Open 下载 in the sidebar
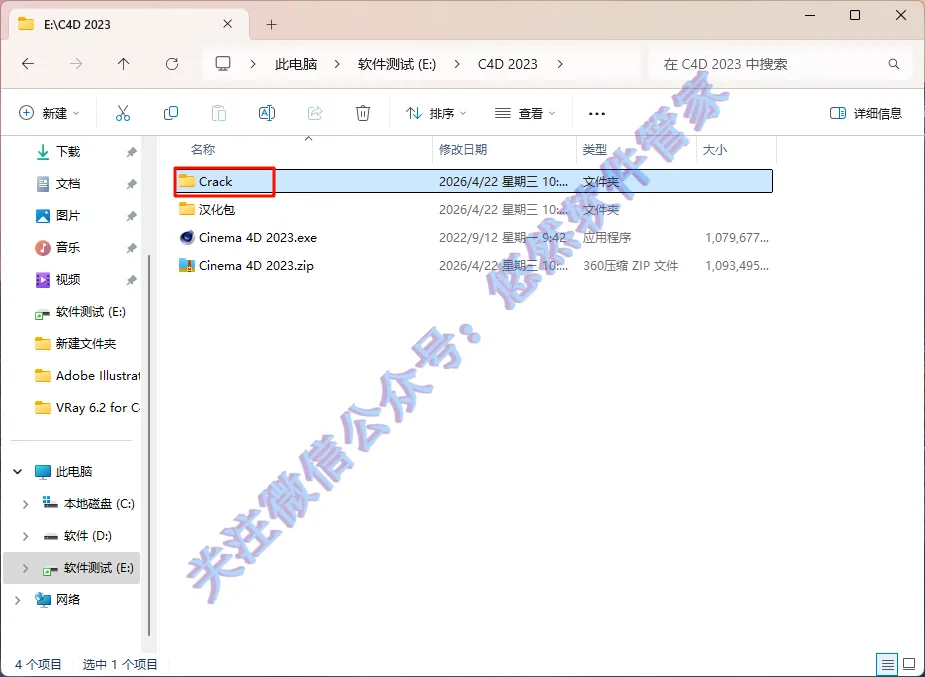Viewport: 925px width, 677px height. click(68, 152)
